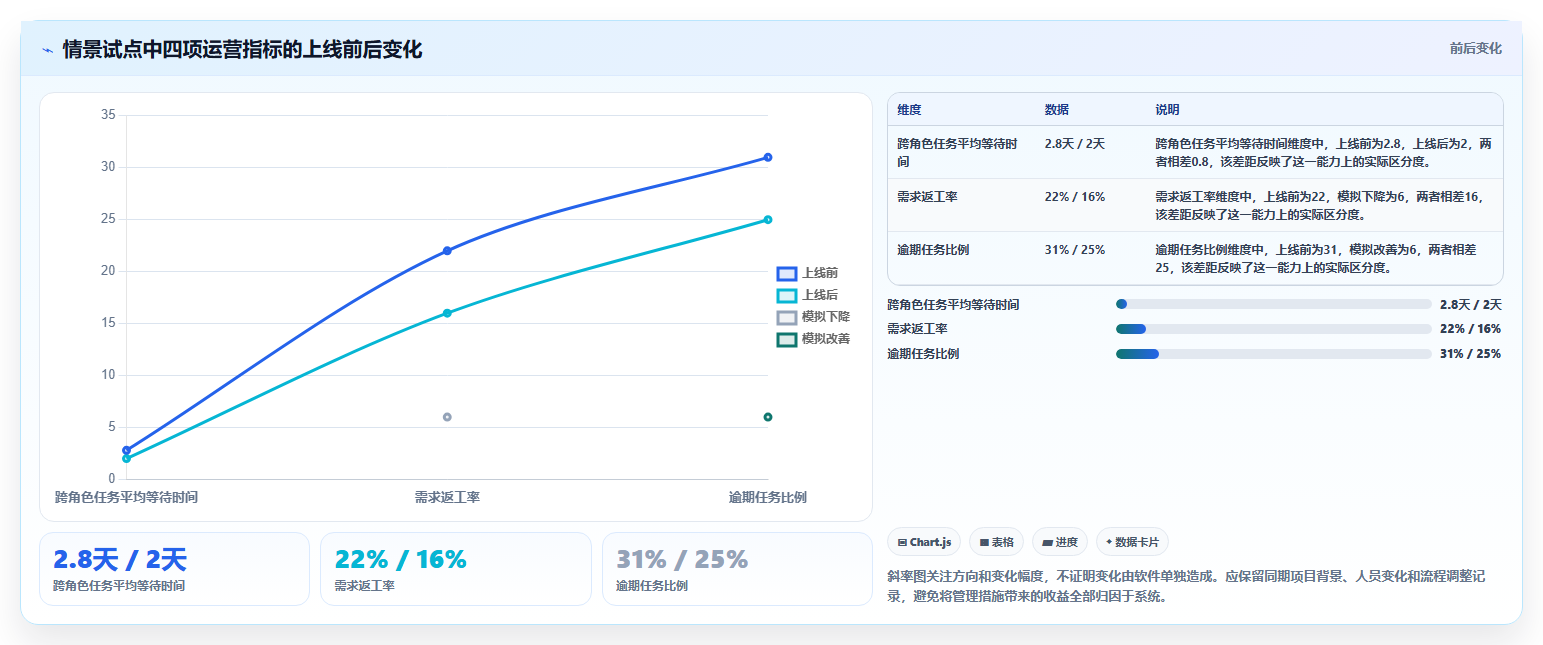Click the 2.8天 / 2天 data card
This screenshot has width=1543, height=645.
(174, 569)
